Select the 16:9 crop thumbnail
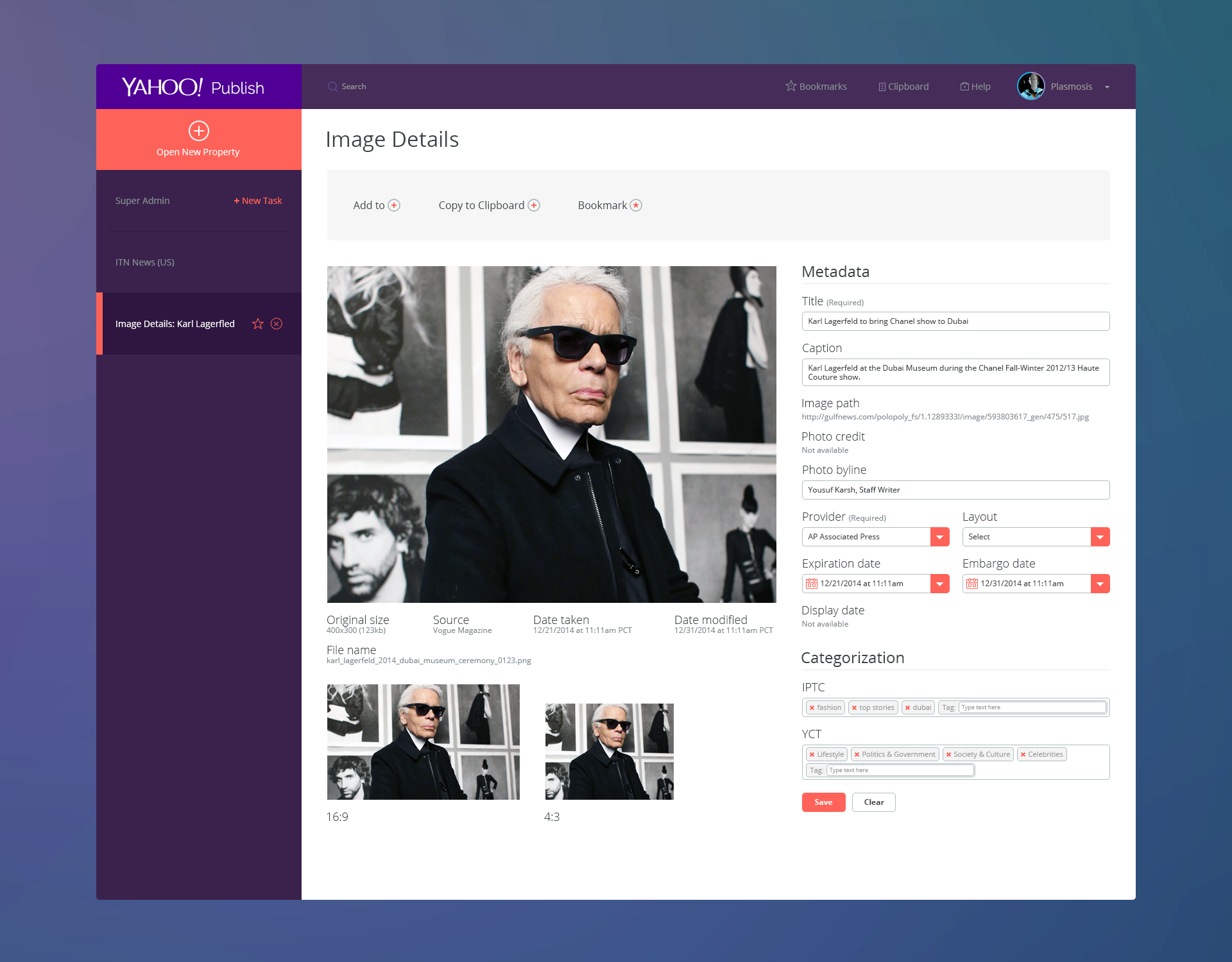This screenshot has width=1232, height=962. [424, 742]
